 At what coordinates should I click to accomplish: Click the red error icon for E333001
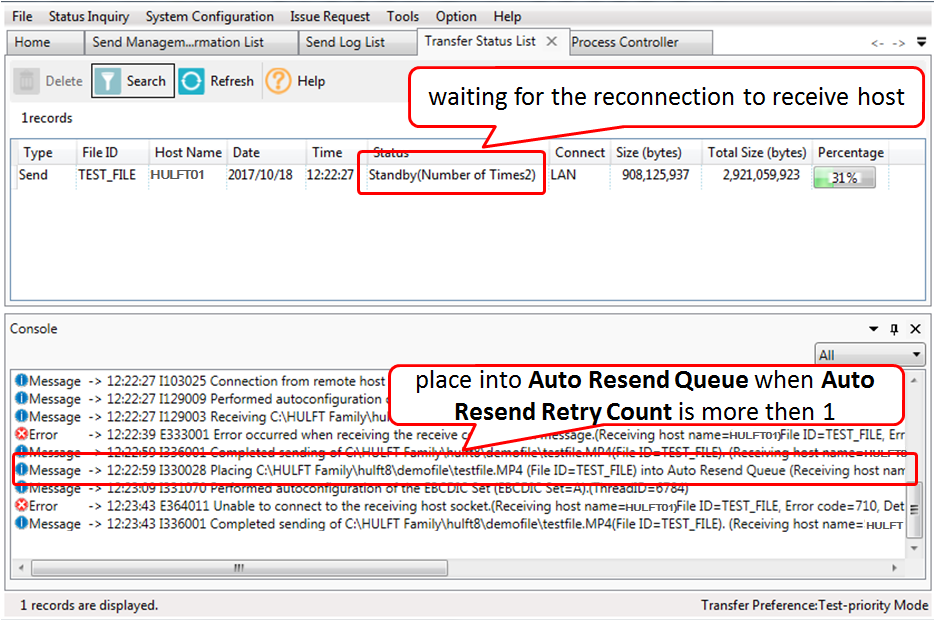[21, 435]
